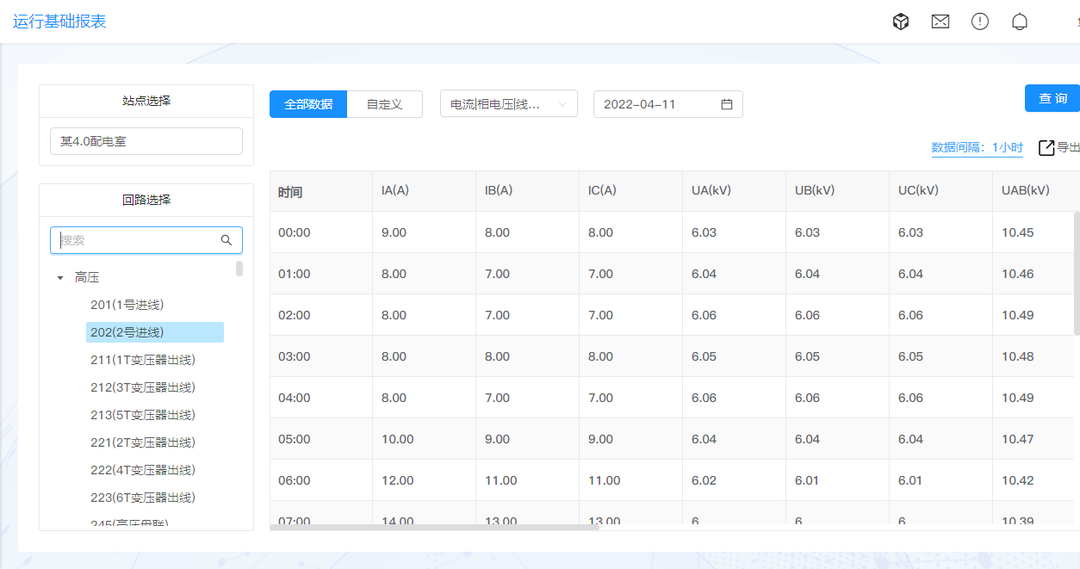The image size is (1080, 569).
Task: Select 201(1号进线) circuit
Action: pyautogui.click(x=127, y=305)
